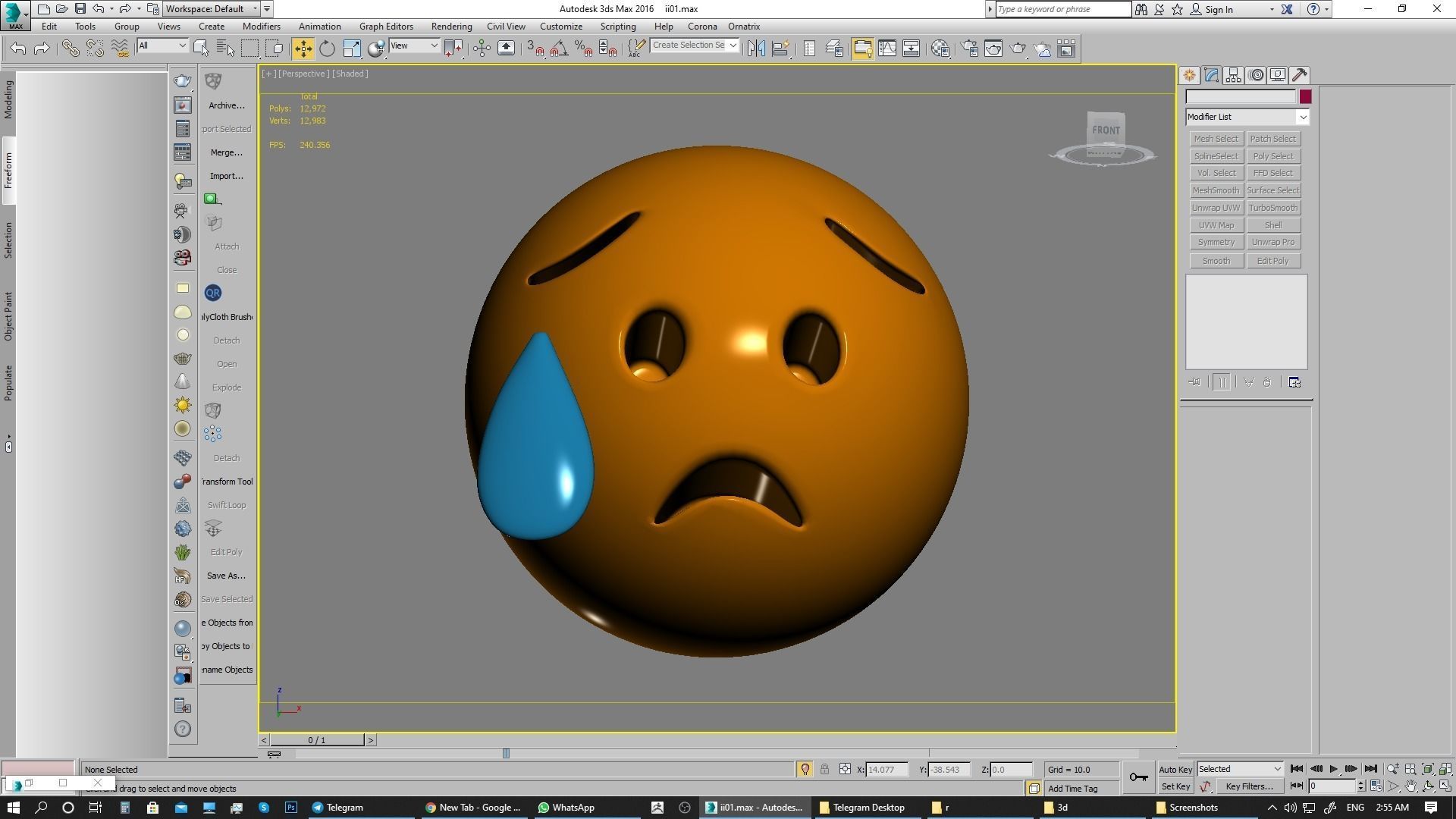
Task: Click the keyword search input field
Action: click(1062, 9)
